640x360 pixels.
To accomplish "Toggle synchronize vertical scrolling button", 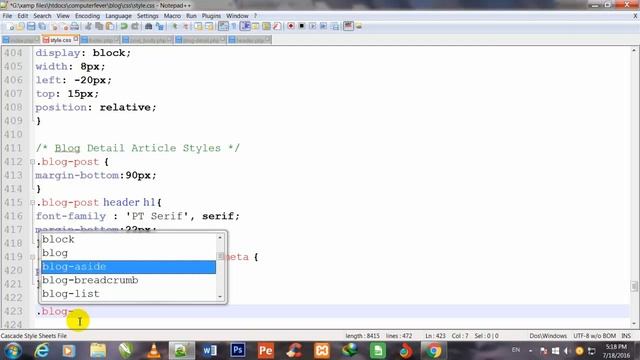I will tap(198, 27).
